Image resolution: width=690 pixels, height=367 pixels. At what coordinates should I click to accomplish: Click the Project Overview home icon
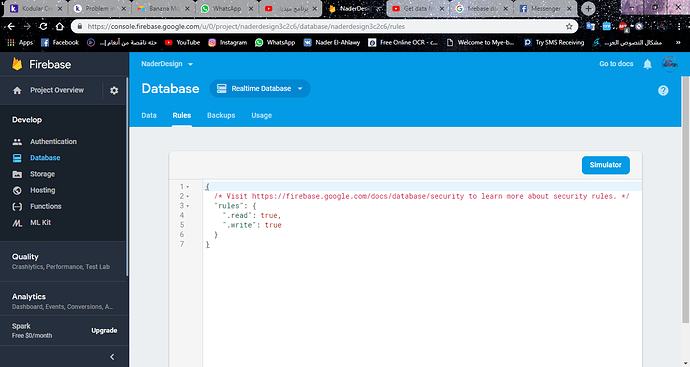coord(17,90)
